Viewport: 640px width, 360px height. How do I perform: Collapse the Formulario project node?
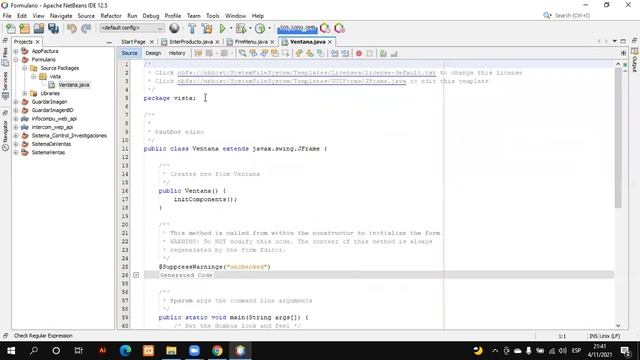(16, 60)
